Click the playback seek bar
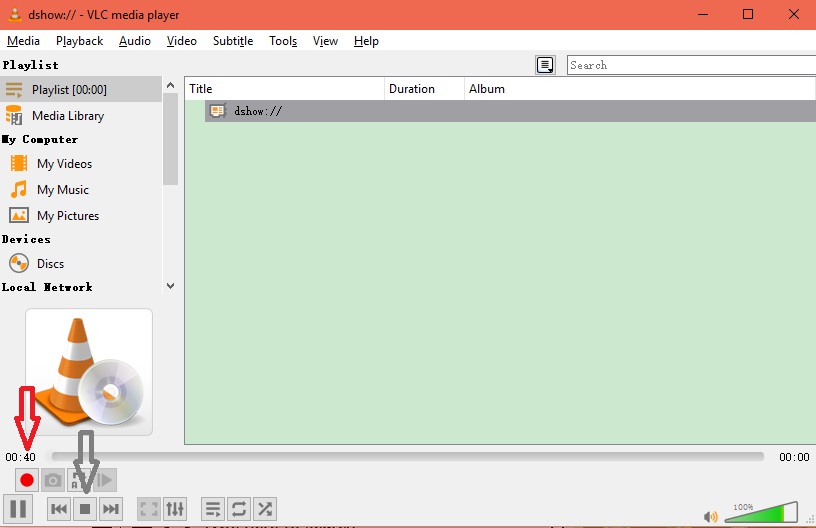The width and height of the screenshot is (816, 528). [407, 457]
